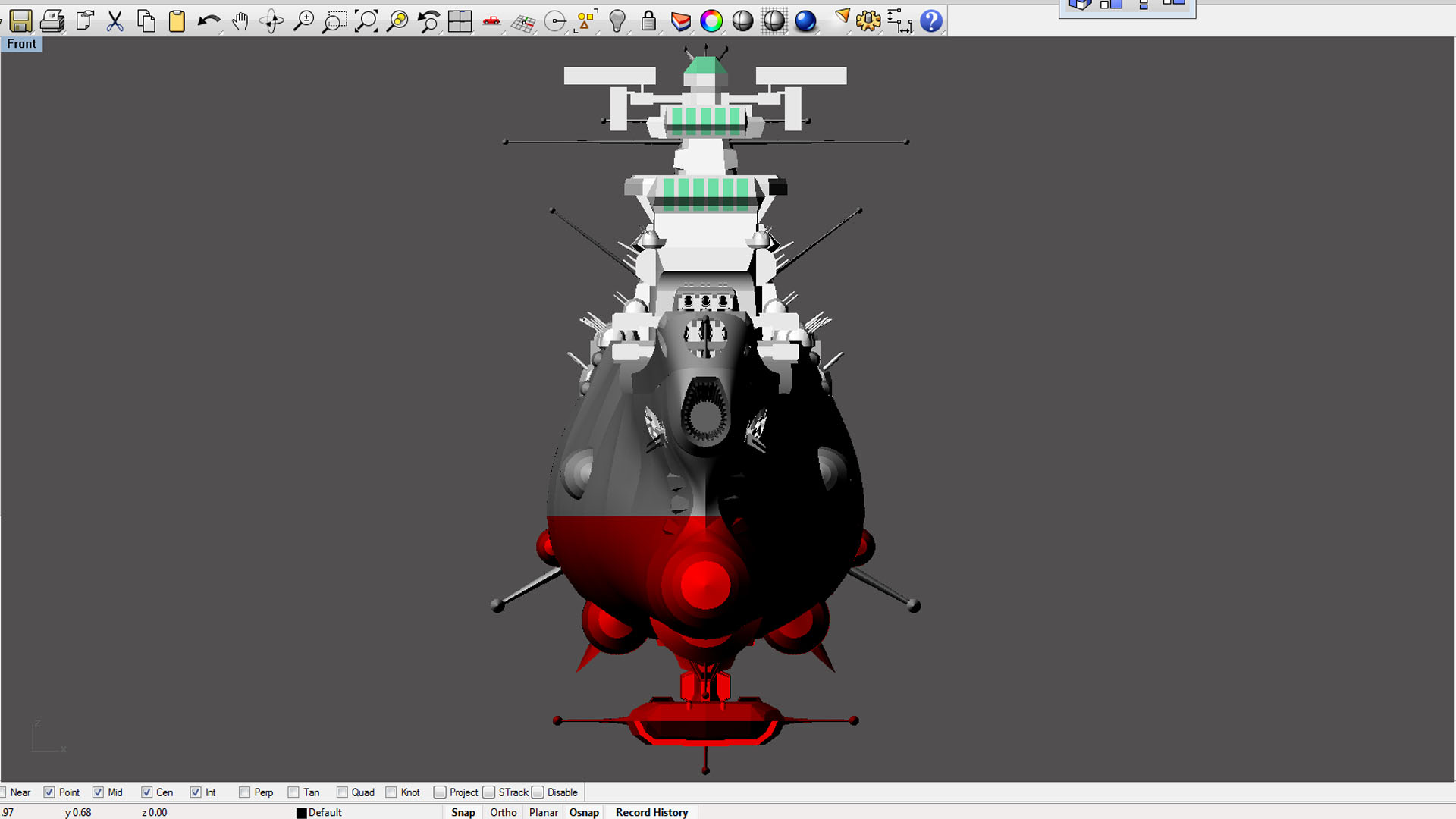
Task: Toggle Record History in status bar
Action: pos(652,812)
